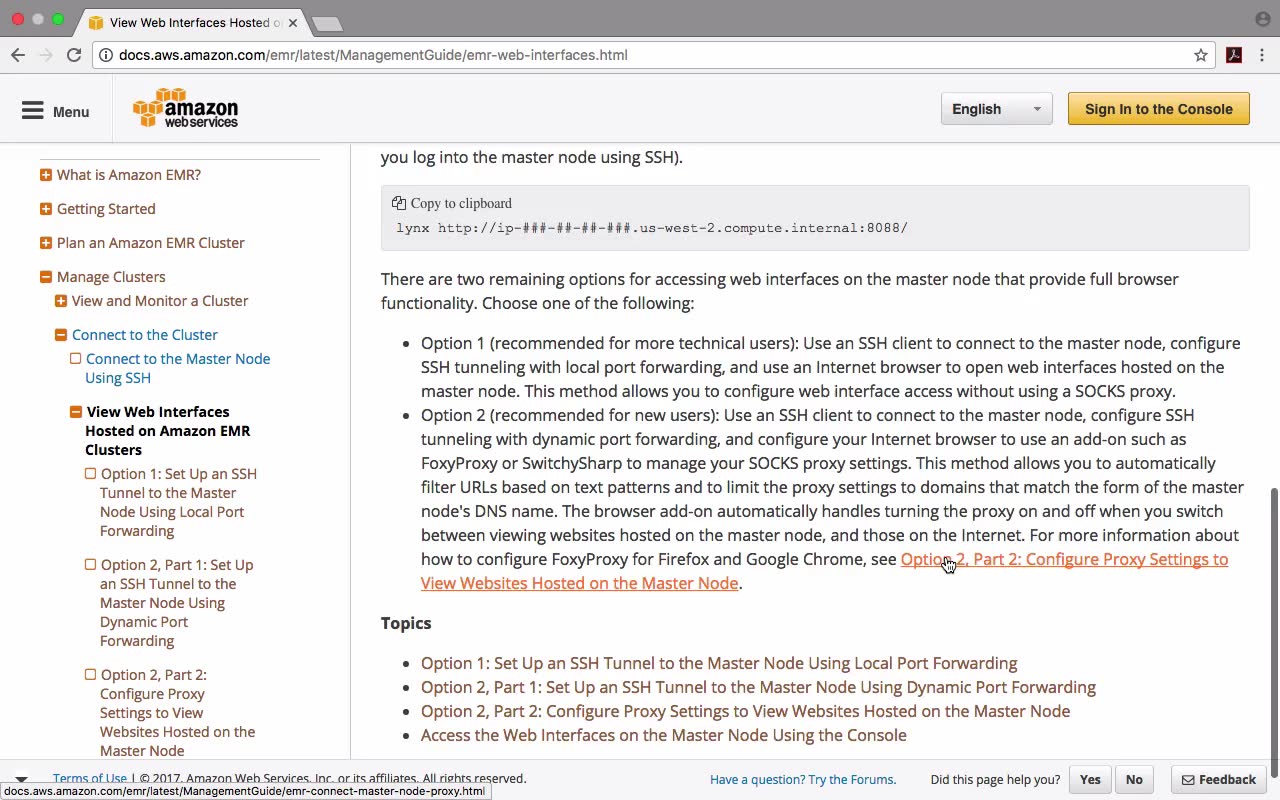The height and width of the screenshot is (800, 1280).
Task: Open Topics link for Local Port Forwarding
Action: (719, 663)
